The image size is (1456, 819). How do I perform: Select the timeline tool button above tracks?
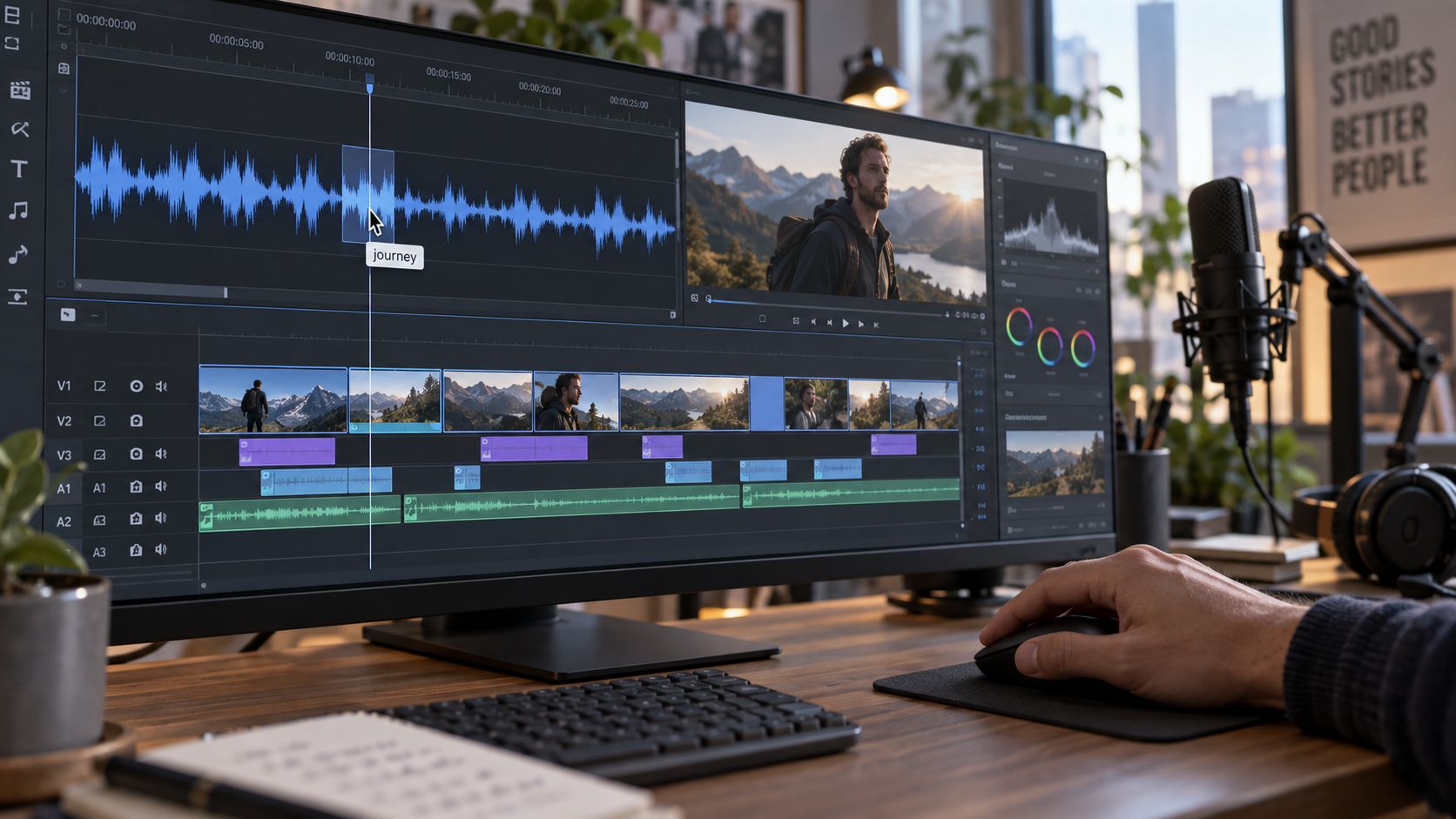(x=68, y=315)
